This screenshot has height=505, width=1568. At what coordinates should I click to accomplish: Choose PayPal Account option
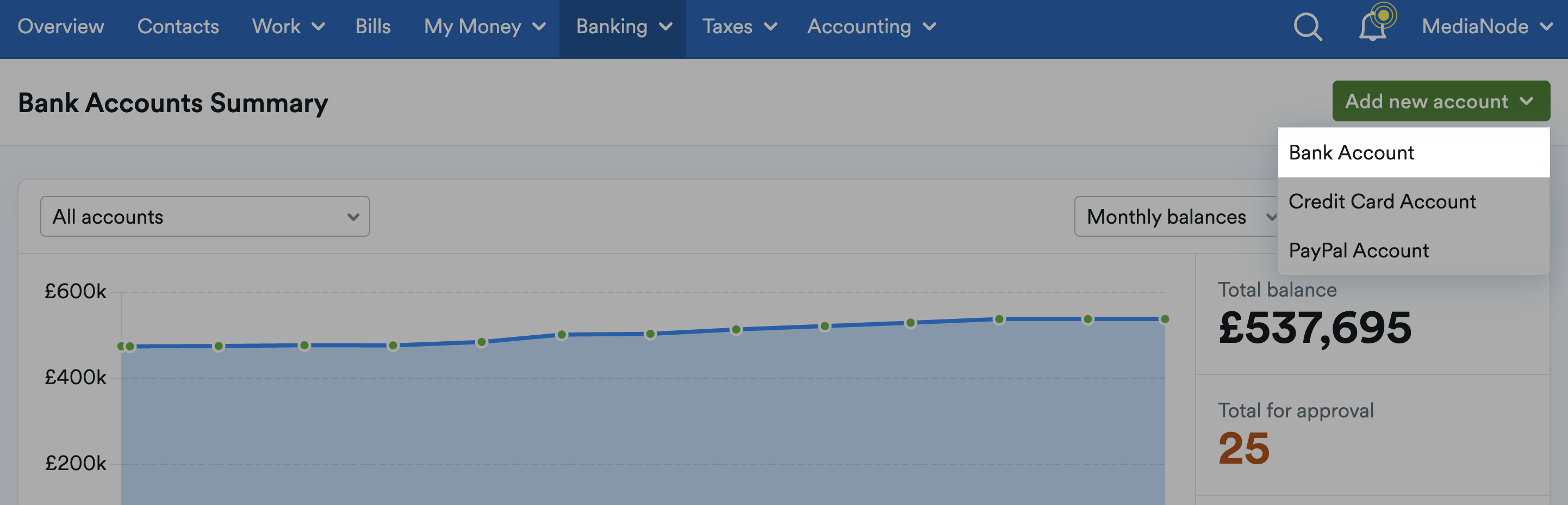pos(1414,250)
